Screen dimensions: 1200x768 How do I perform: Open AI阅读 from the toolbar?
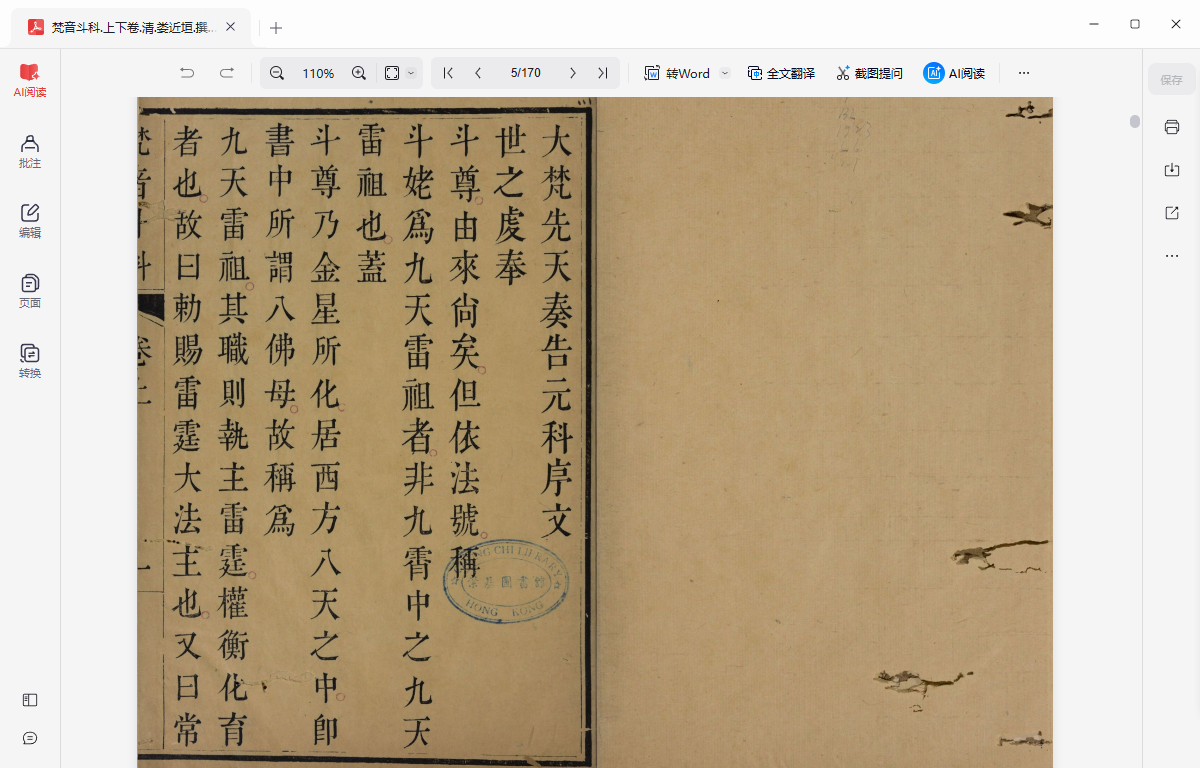[x=954, y=73]
